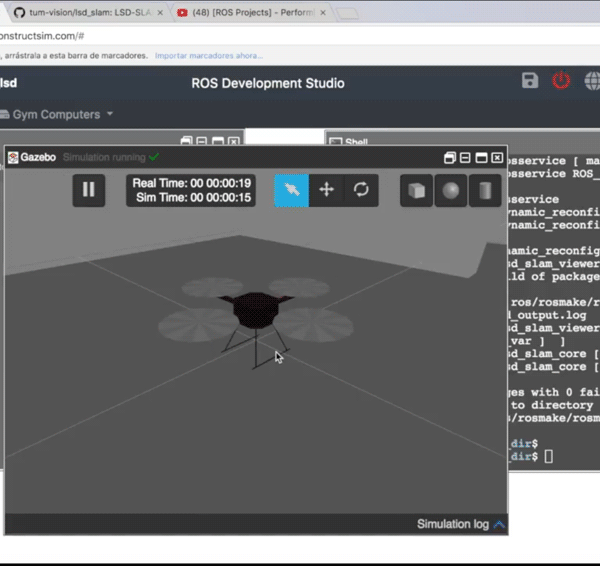Click the Shell terminal prompt cursor
The height and width of the screenshot is (566, 600).
[548, 456]
